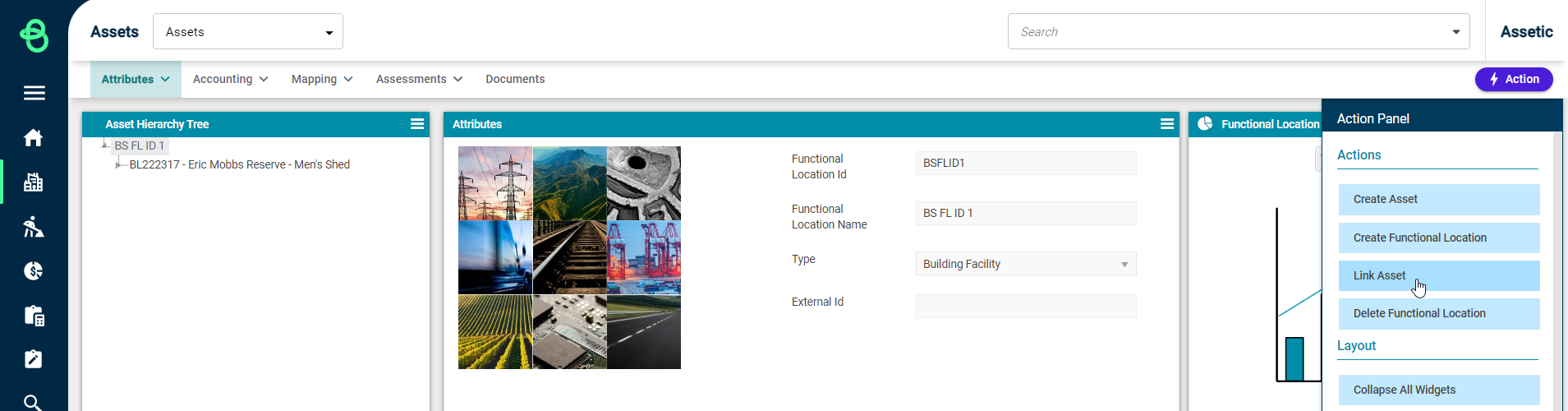Click the purple Action button
The height and width of the screenshot is (411, 1568).
(1514, 79)
